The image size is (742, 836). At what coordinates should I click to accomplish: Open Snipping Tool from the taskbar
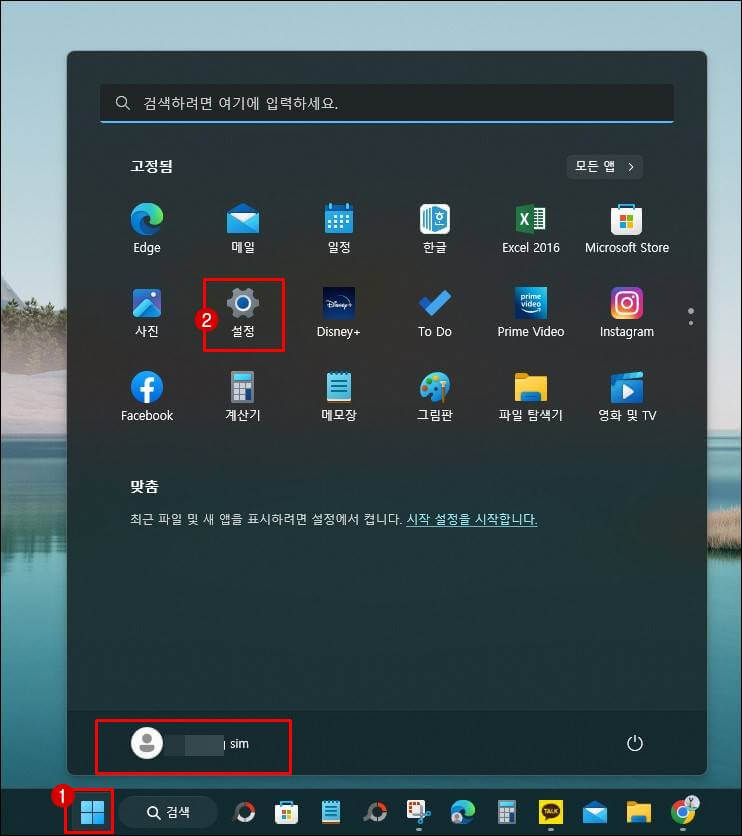click(418, 812)
